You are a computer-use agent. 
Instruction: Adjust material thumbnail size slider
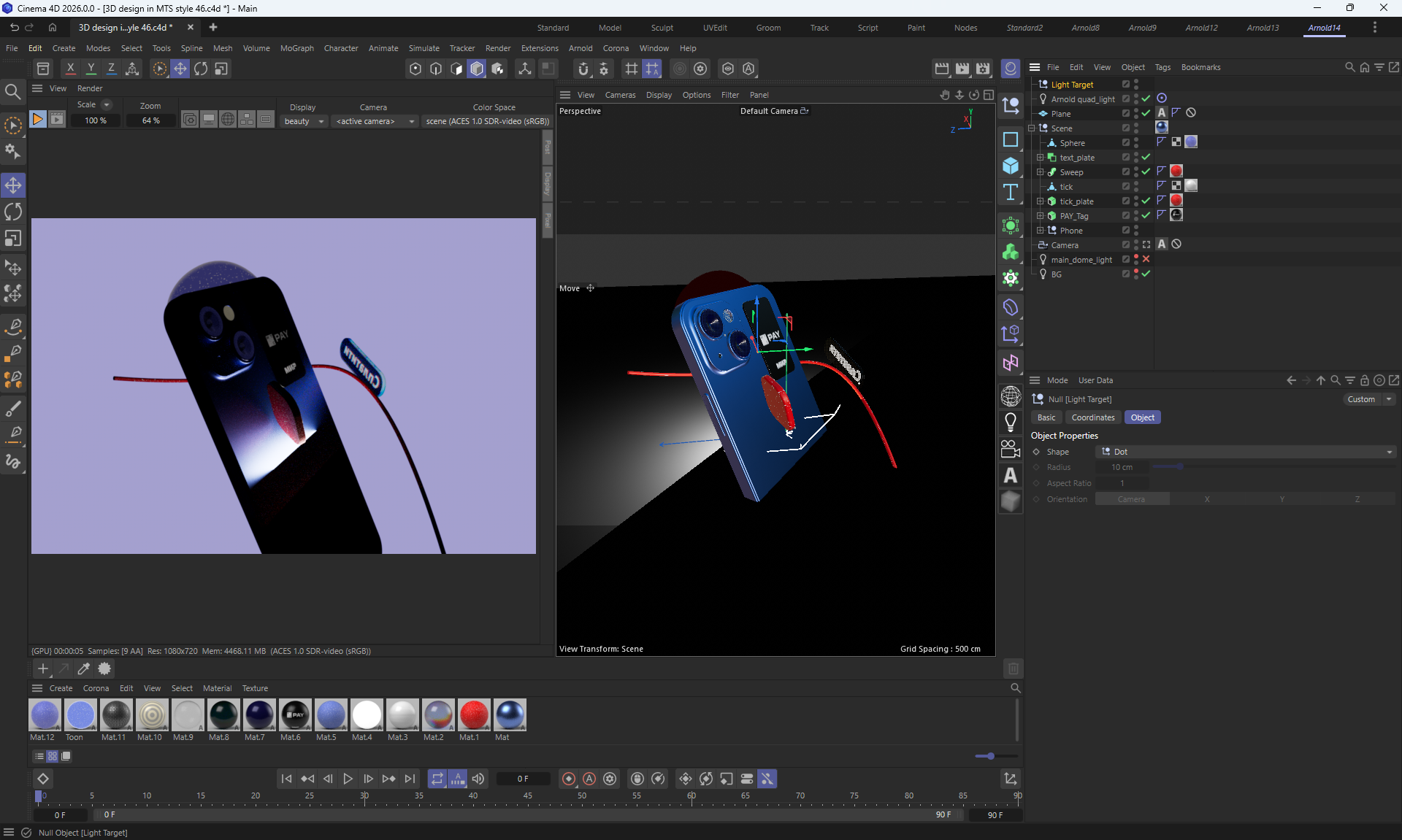(x=989, y=756)
